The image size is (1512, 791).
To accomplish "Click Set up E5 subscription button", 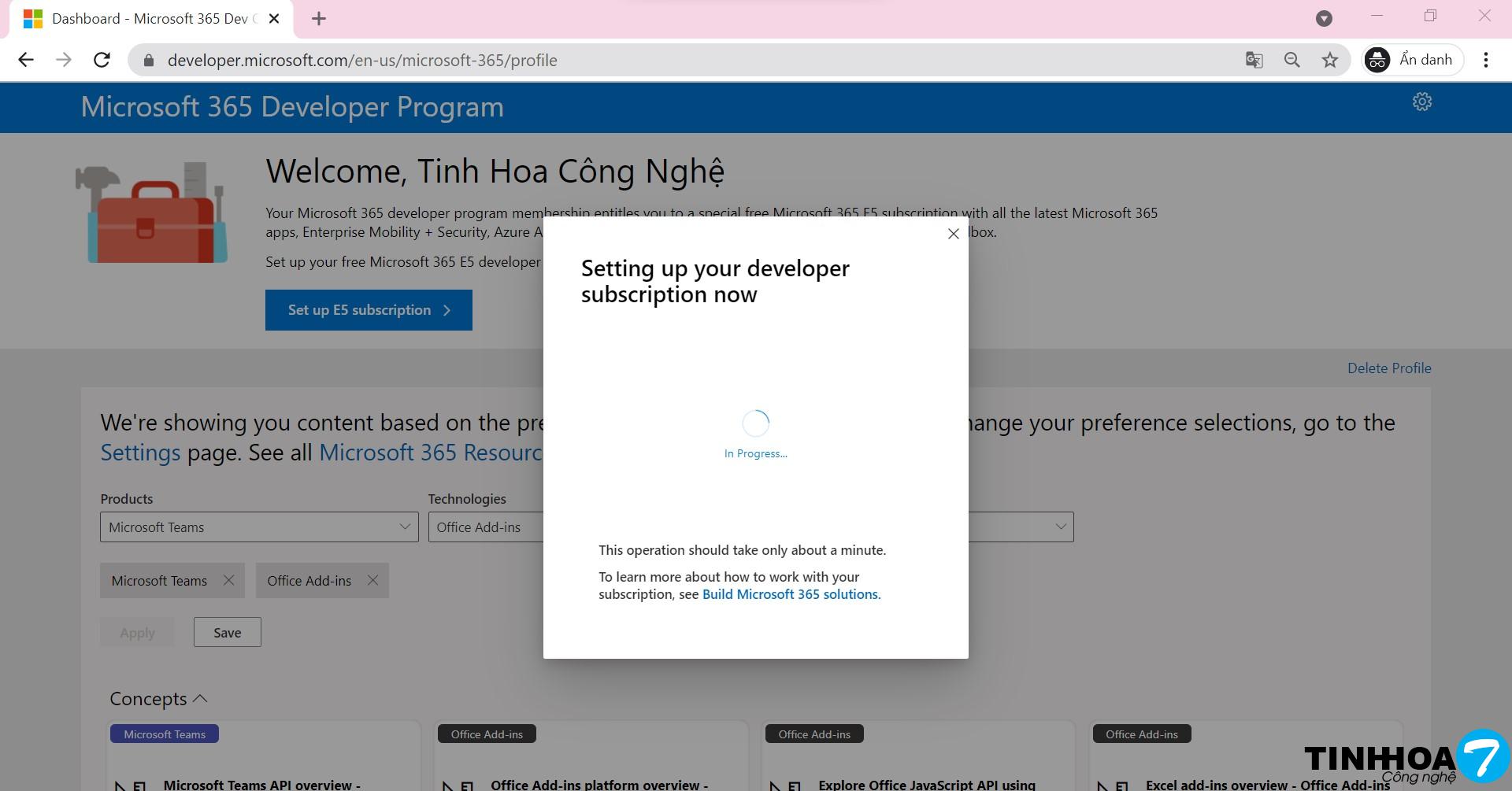I will pyautogui.click(x=369, y=310).
